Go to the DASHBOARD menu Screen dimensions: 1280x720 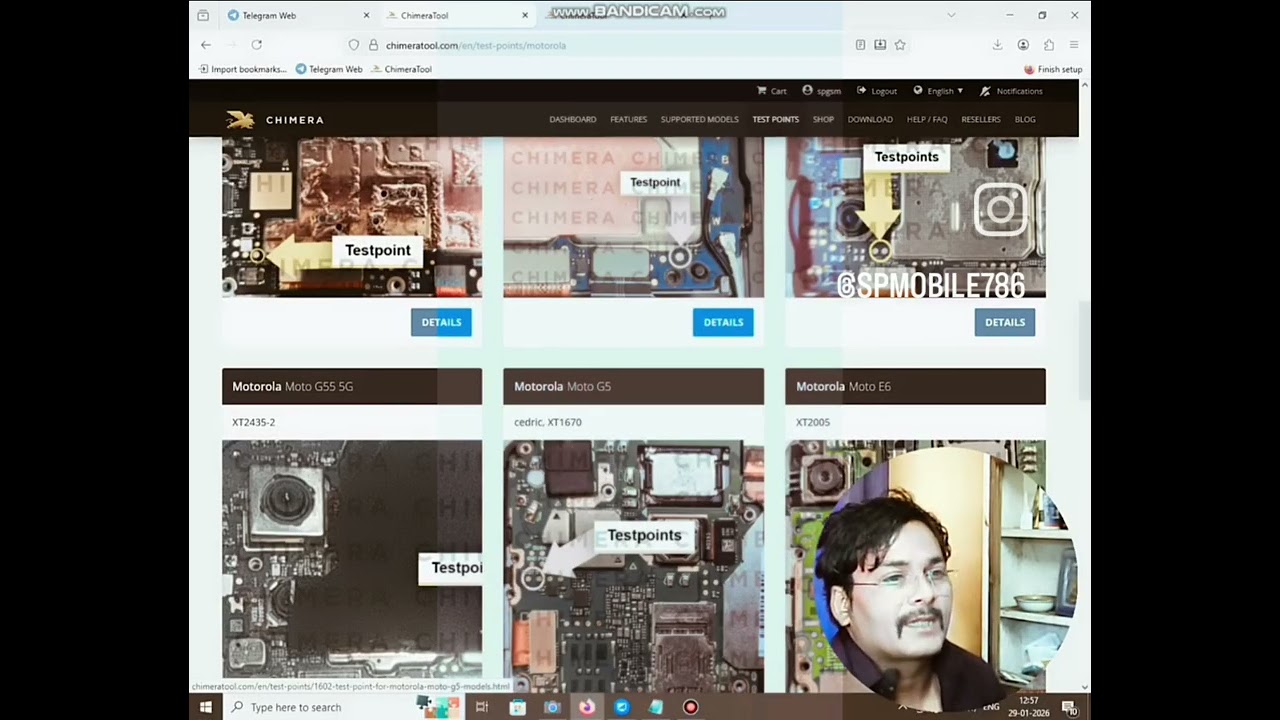tap(573, 119)
